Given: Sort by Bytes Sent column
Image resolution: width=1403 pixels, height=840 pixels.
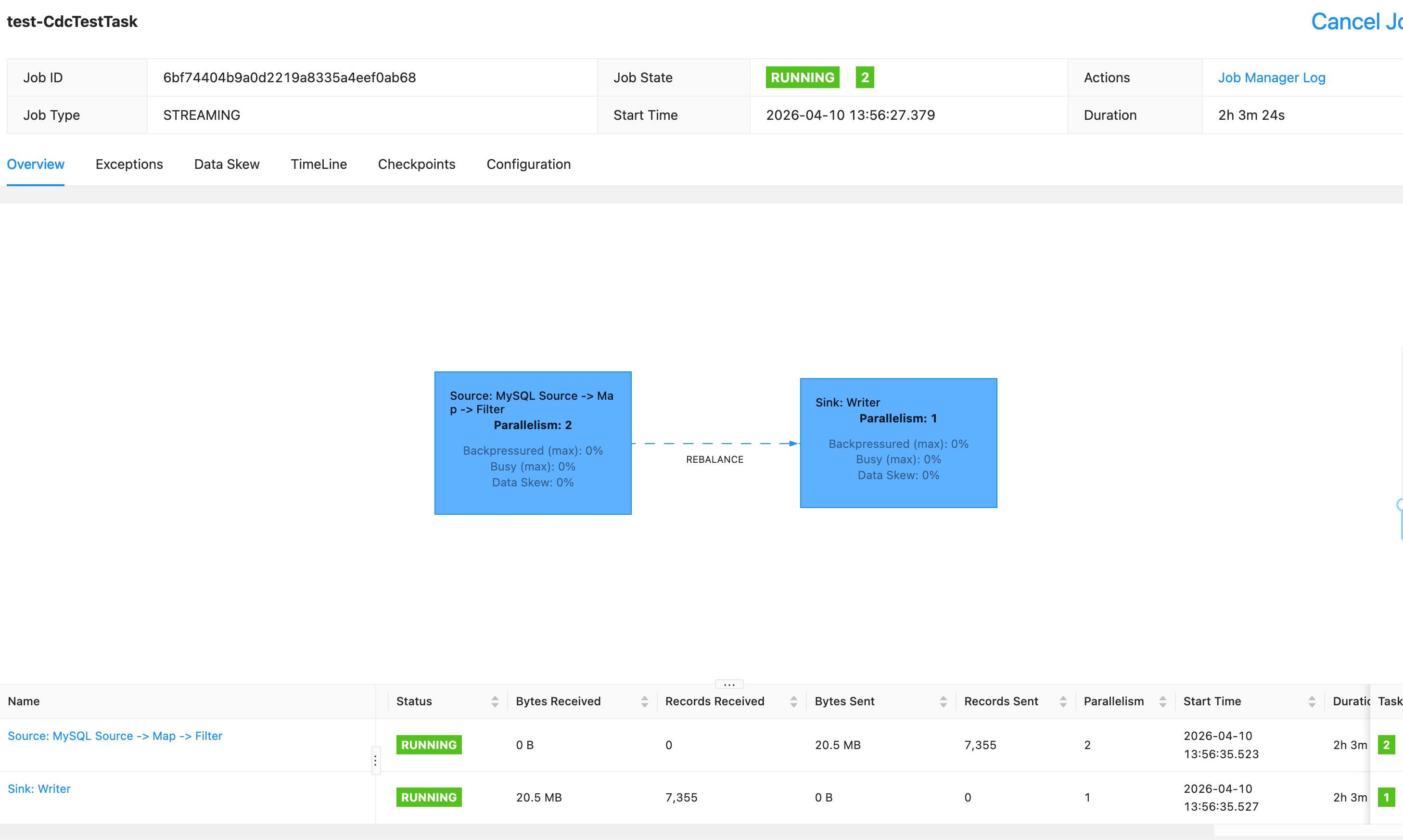Looking at the screenshot, I should 943,701.
